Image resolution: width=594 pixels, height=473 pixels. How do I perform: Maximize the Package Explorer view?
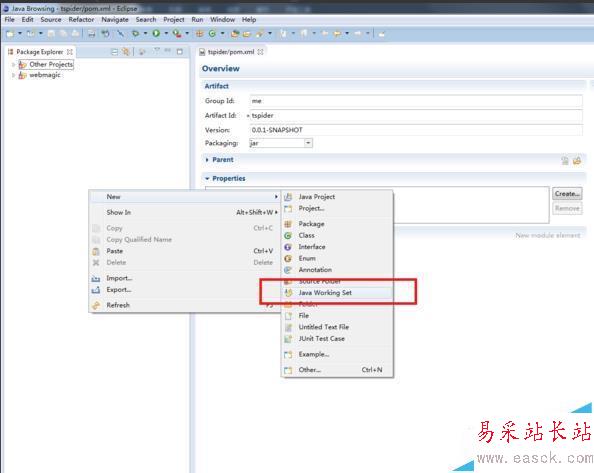(x=180, y=52)
